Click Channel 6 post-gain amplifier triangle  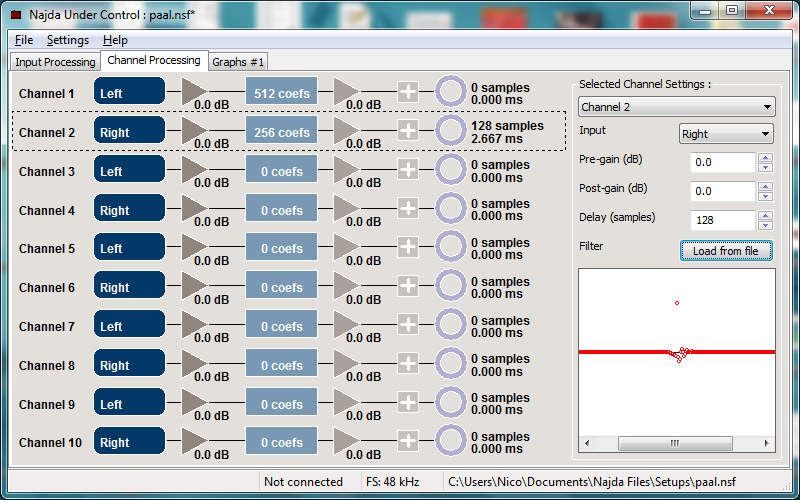point(346,286)
